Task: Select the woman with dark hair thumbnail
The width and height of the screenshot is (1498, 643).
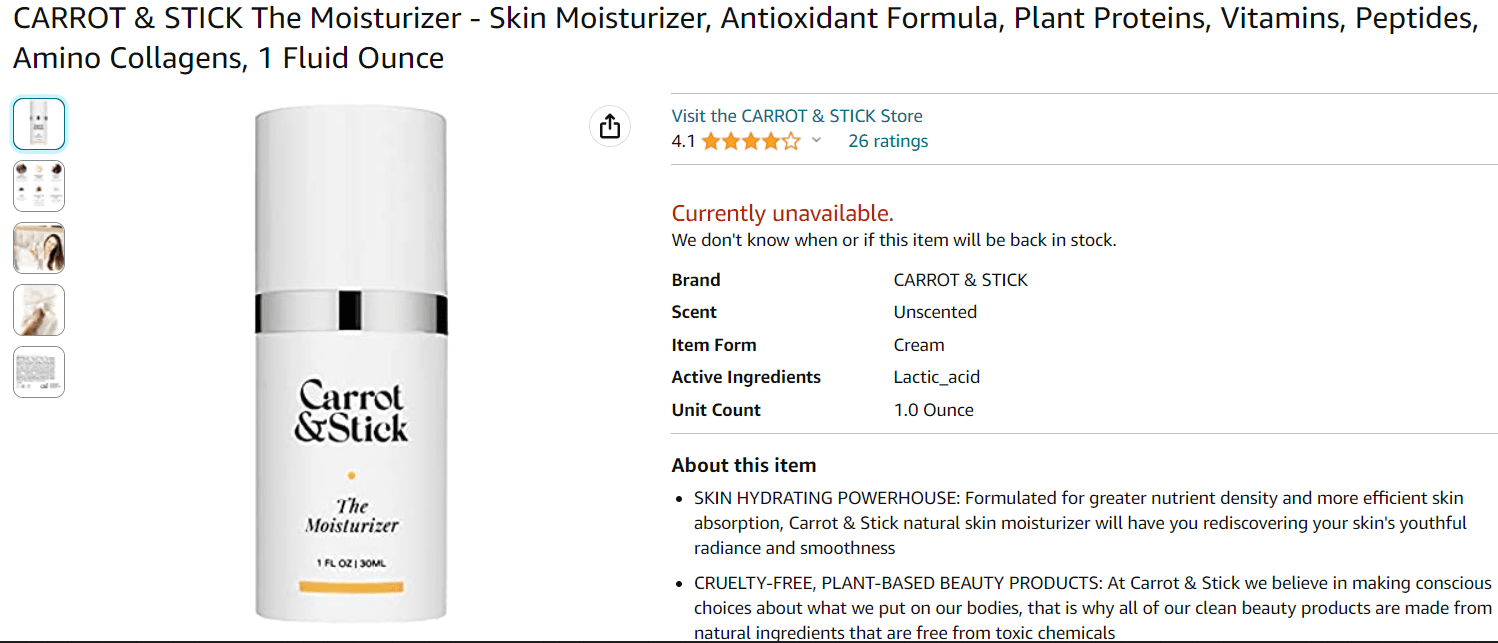Action: pyautogui.click(x=39, y=248)
